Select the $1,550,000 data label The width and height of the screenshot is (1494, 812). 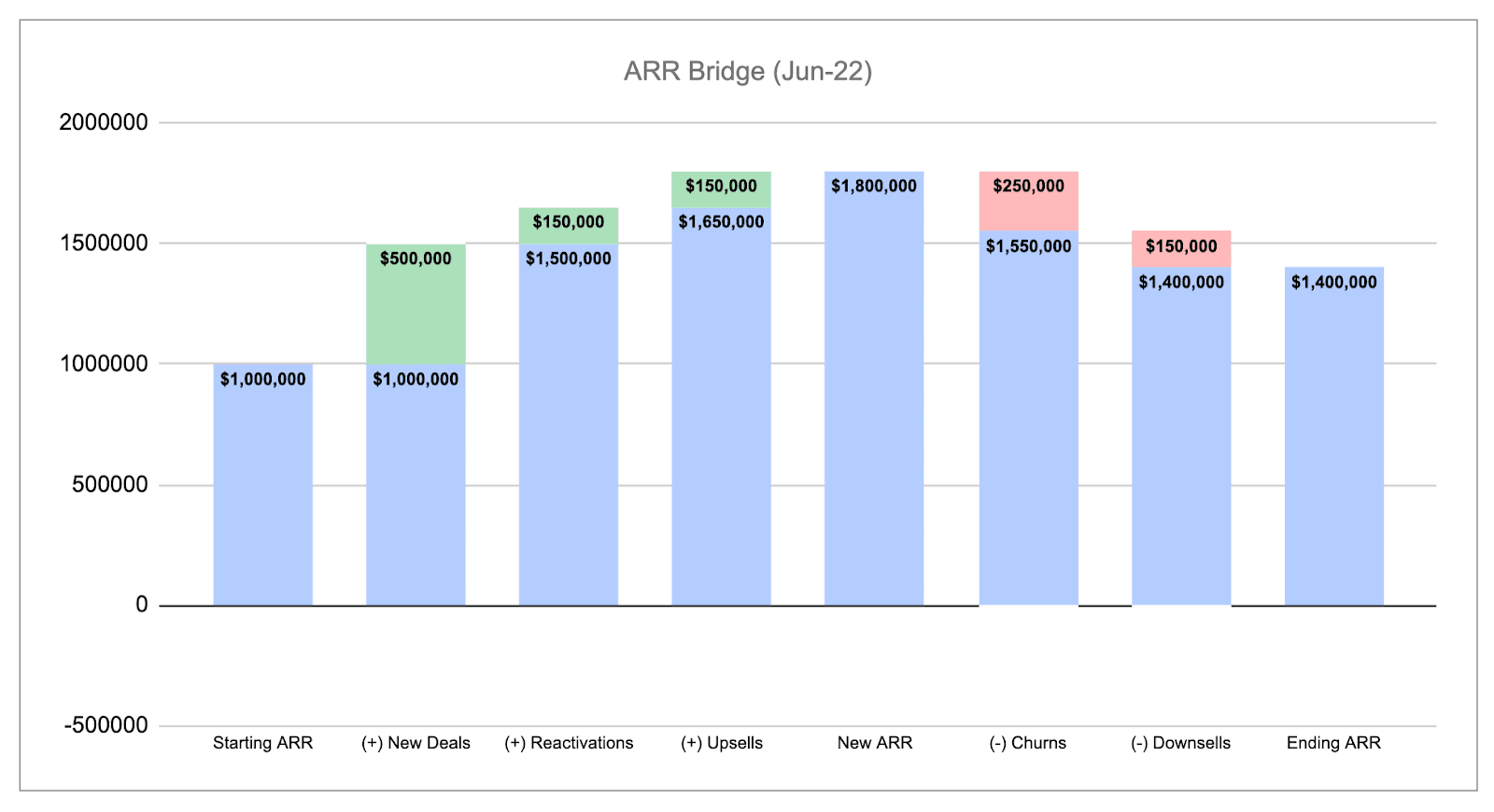click(x=1028, y=246)
